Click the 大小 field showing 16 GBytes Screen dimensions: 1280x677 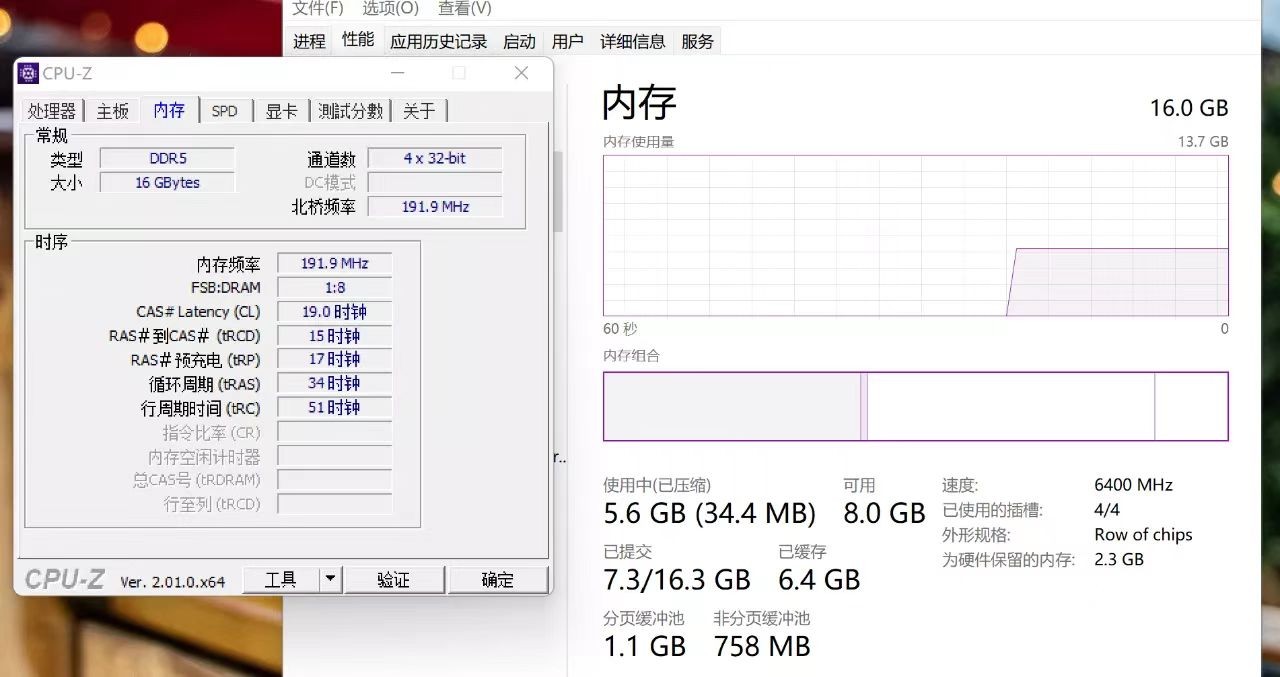[167, 182]
